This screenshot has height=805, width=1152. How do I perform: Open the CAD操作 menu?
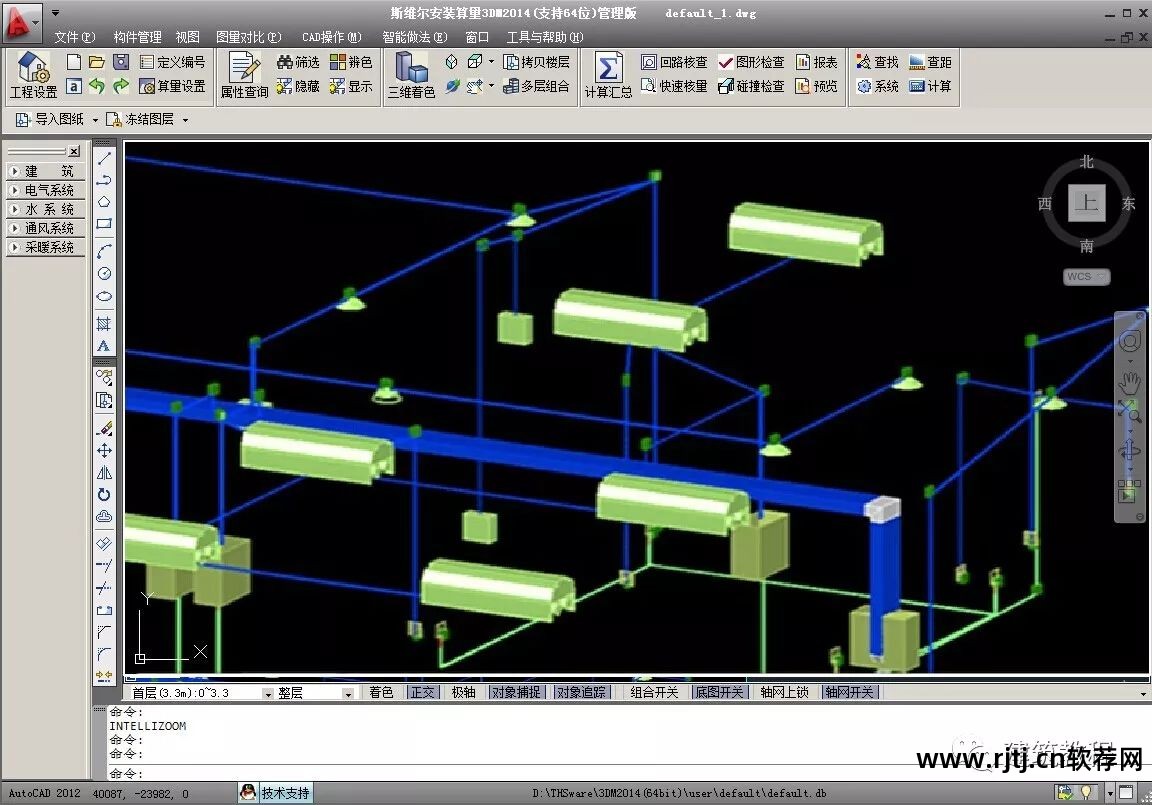click(331, 37)
